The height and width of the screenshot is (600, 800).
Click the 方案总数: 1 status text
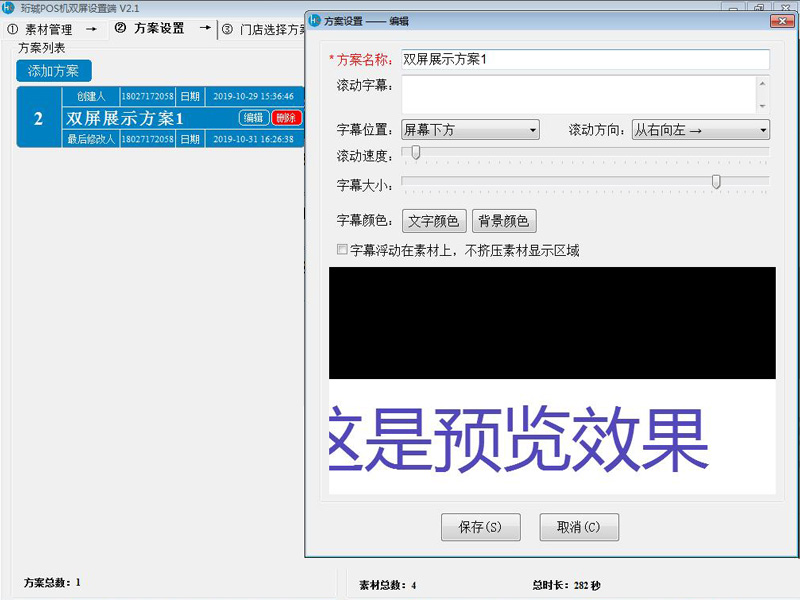53,582
